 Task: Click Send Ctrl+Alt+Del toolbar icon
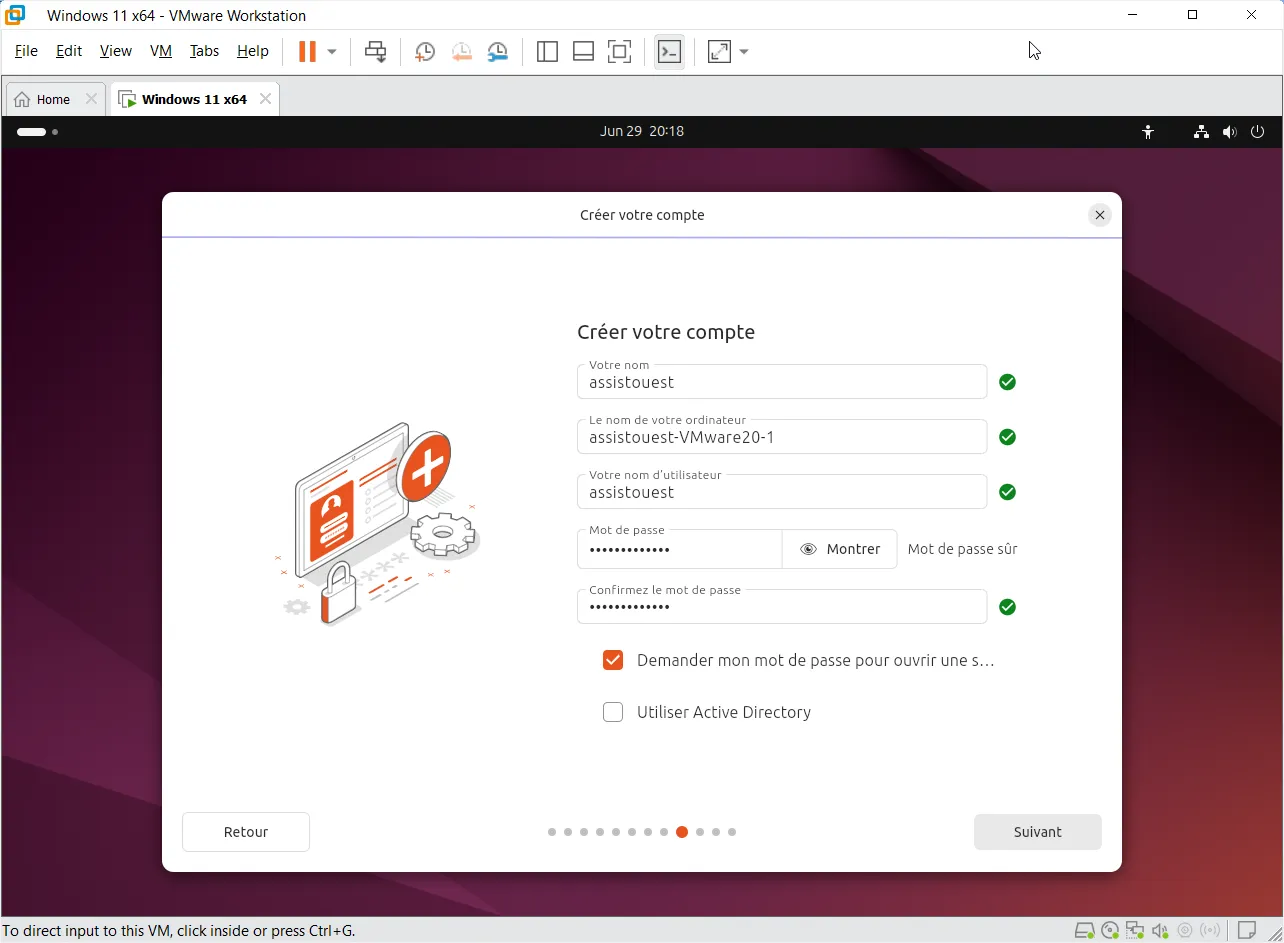point(376,52)
